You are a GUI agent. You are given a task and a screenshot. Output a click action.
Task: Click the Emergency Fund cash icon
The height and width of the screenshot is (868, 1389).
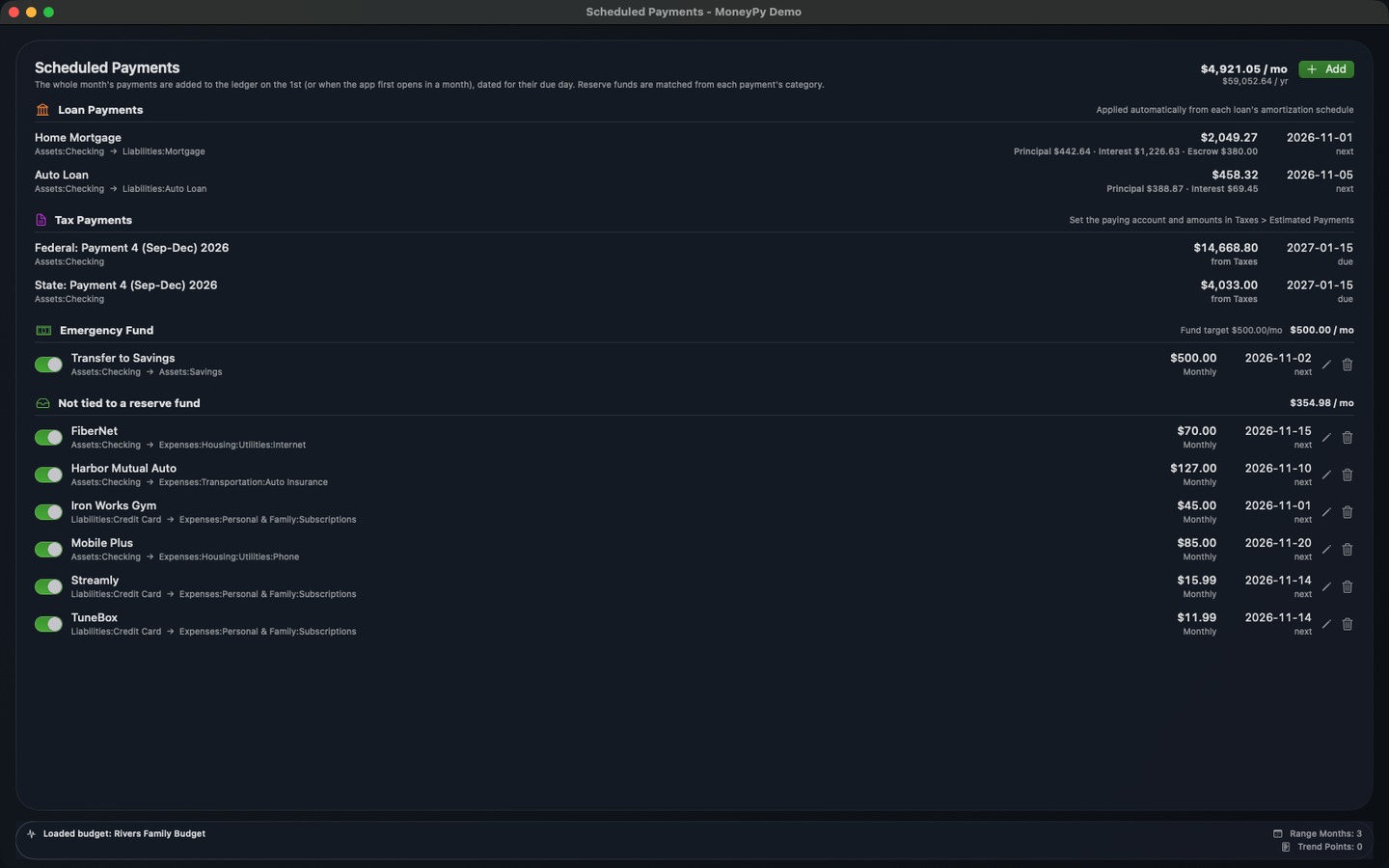click(x=43, y=330)
